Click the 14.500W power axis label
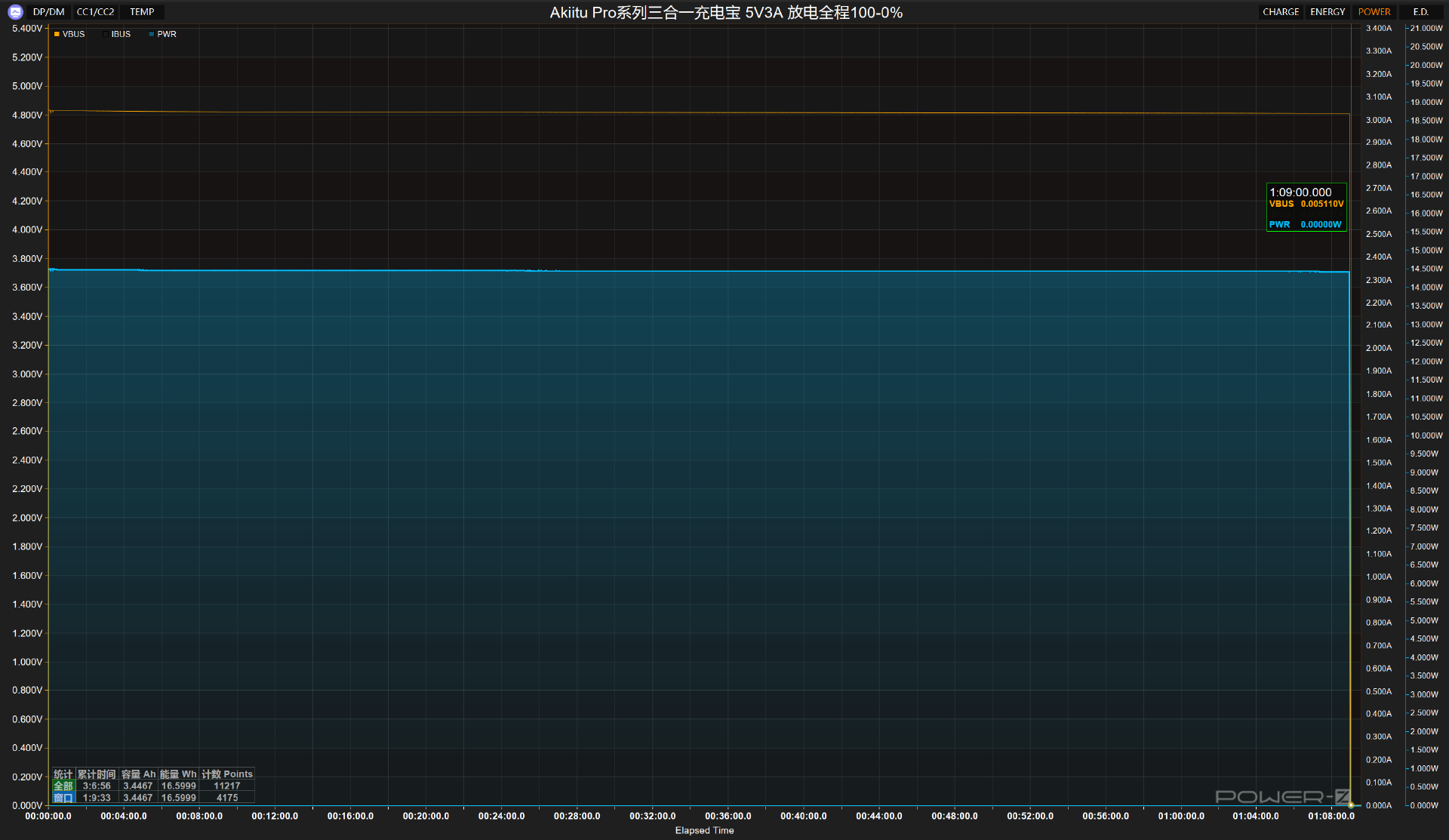1449x840 pixels. [1426, 269]
